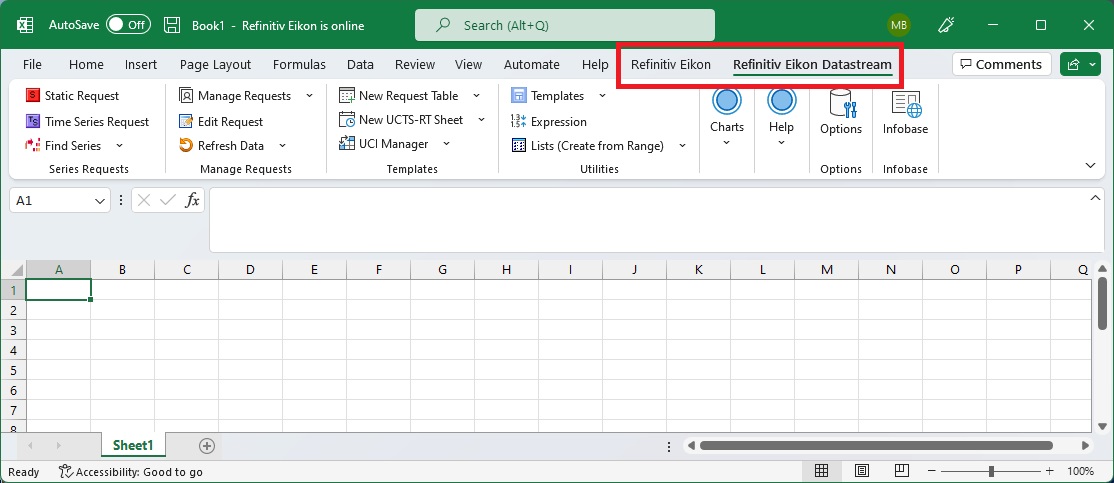Switch to the Data tab
The height and width of the screenshot is (483, 1114).
click(360, 65)
